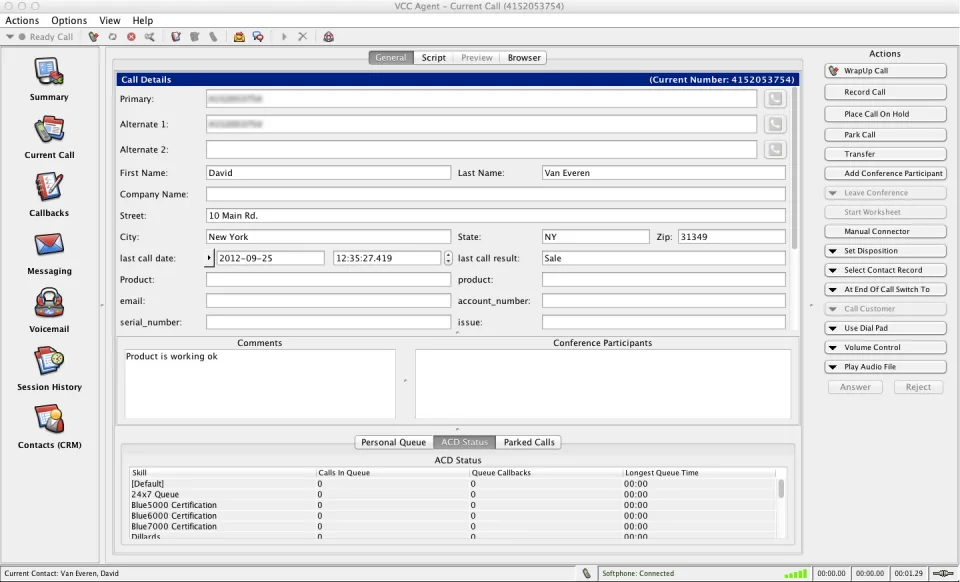Switch to the Parked Calls tab
Image resolution: width=960 pixels, height=582 pixels.
pos(529,442)
